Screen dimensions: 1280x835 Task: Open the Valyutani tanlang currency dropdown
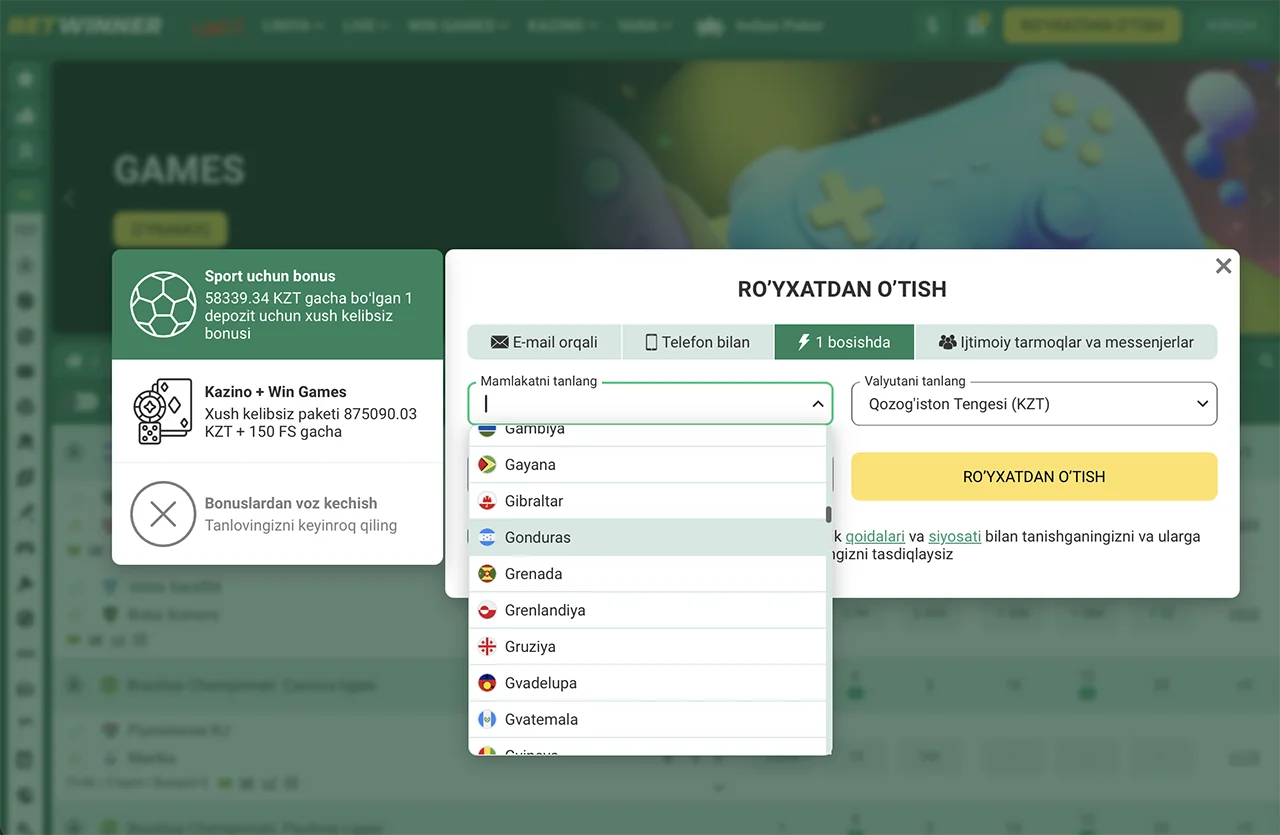click(1034, 404)
